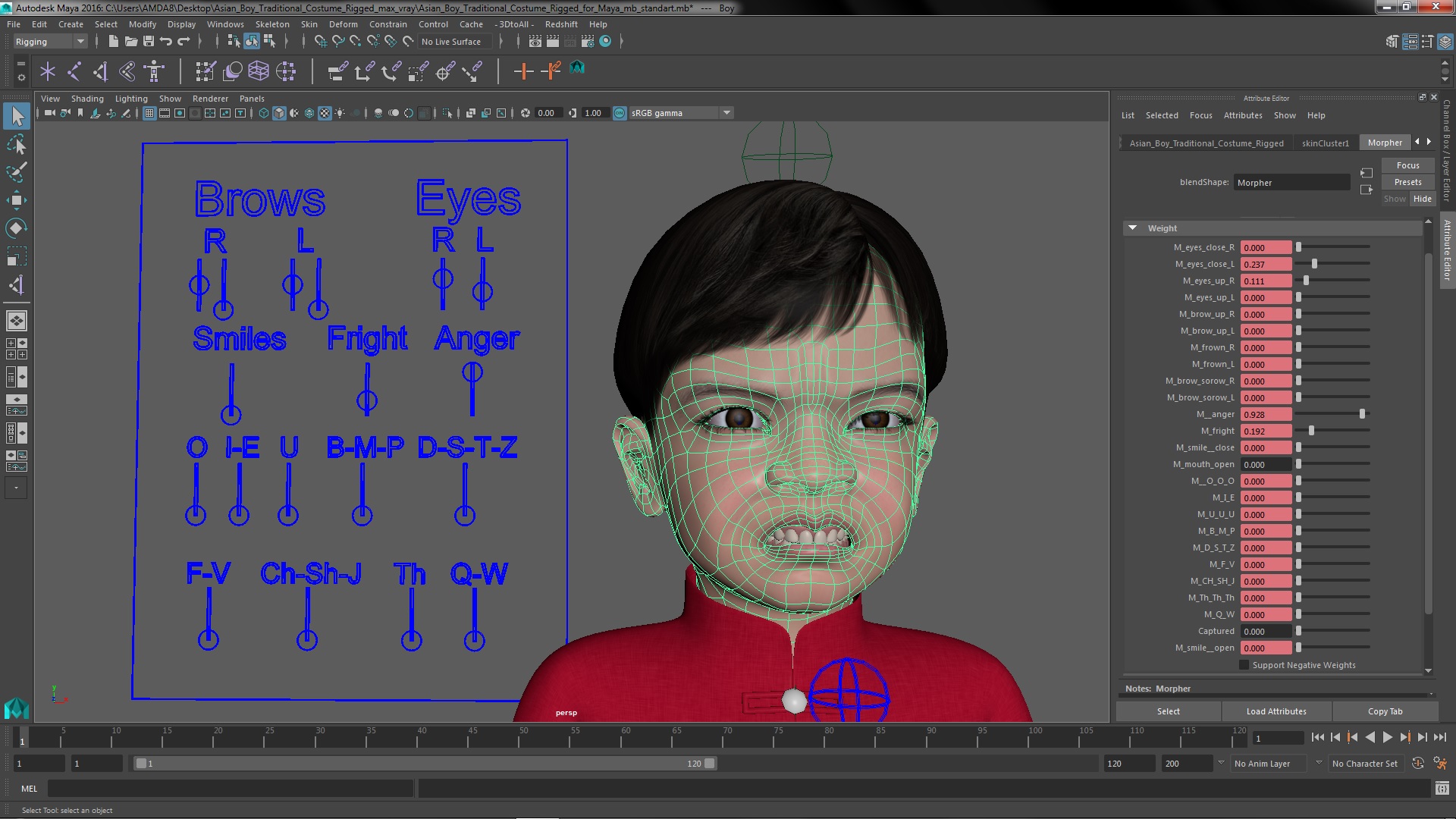Collapse the Weight section
Screen dimensions: 1456x819
[1133, 227]
